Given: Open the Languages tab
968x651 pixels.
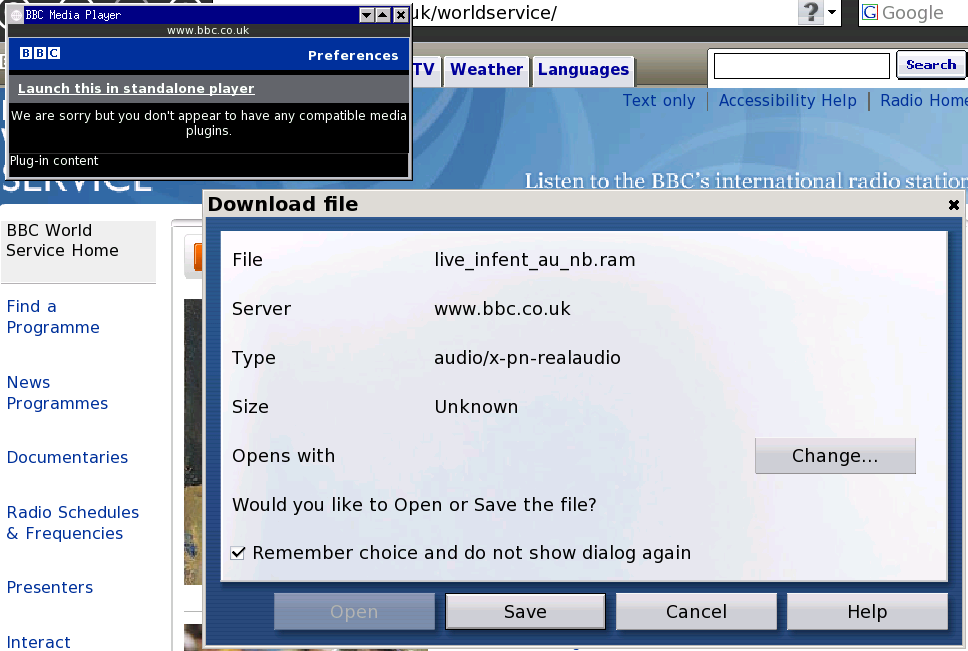Looking at the screenshot, I should coord(583,69).
